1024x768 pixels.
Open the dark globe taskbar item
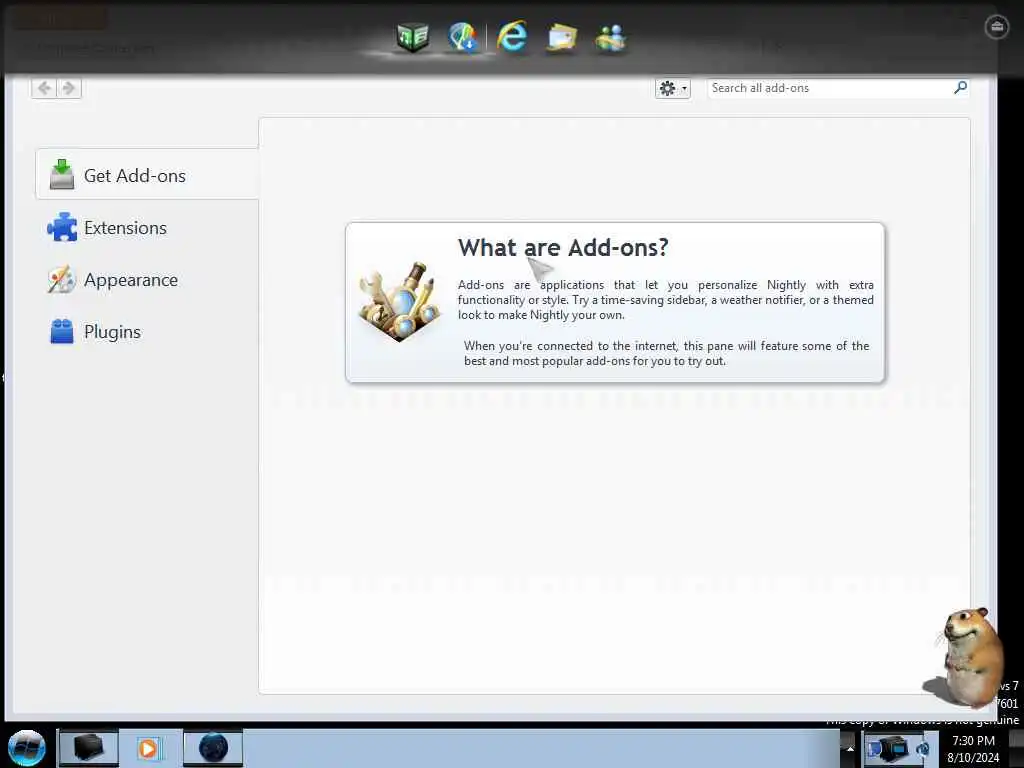[x=213, y=748]
